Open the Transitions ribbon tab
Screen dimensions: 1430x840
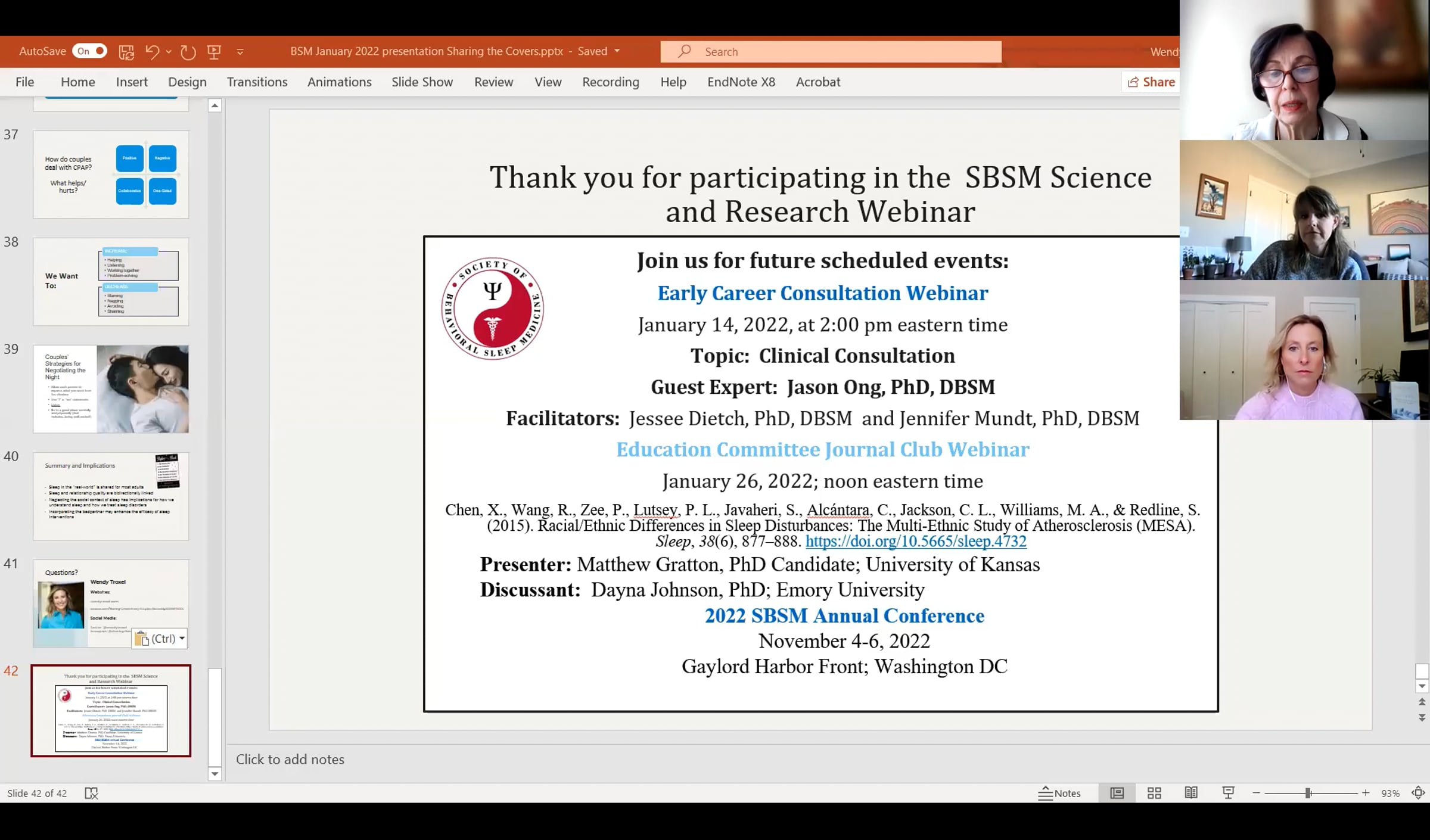[257, 82]
